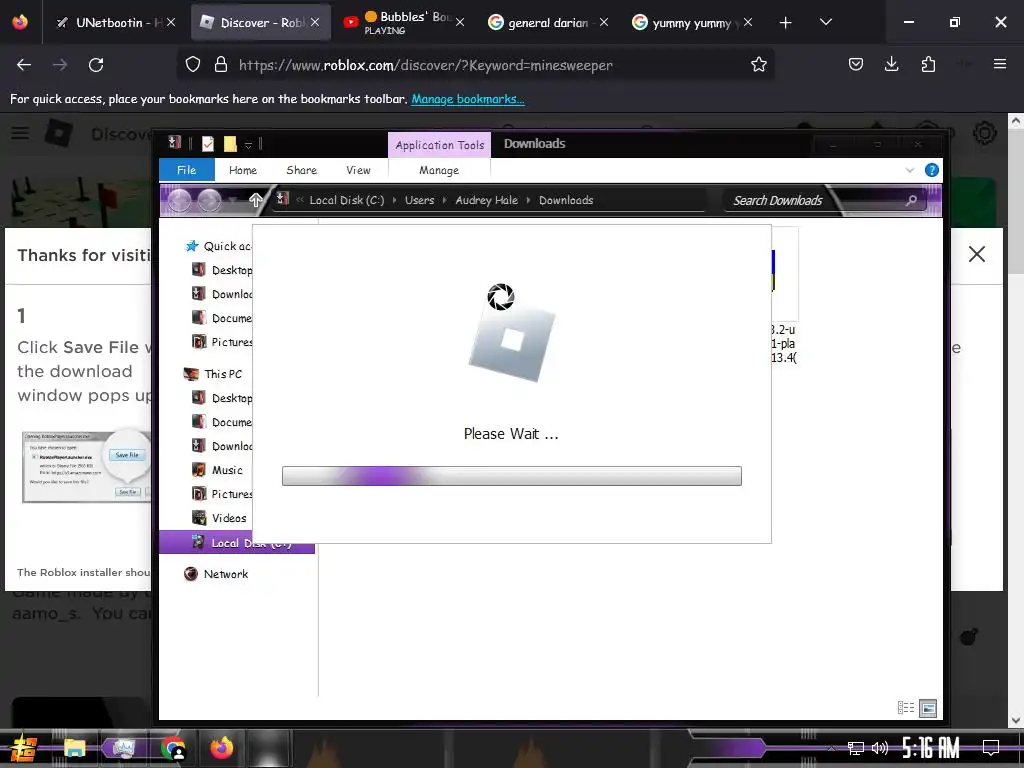The image size is (1024, 768).
Task: Open the Manage ribbon tab
Action: tap(439, 170)
